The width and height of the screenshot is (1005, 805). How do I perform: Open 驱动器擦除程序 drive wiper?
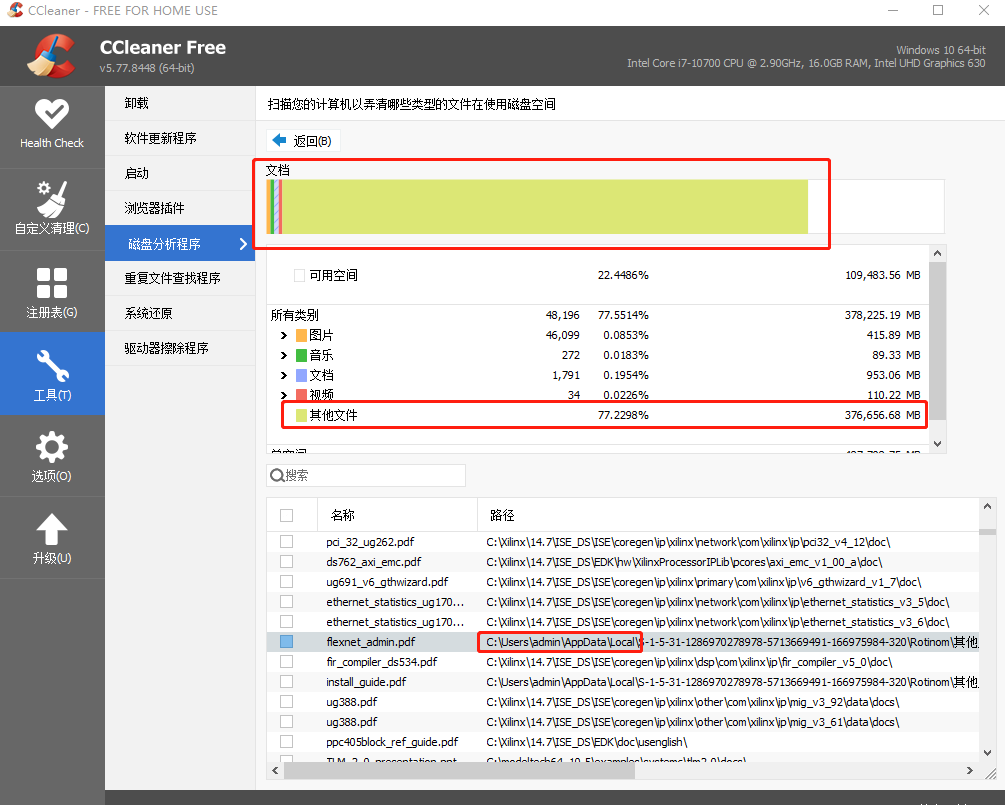click(x=179, y=348)
